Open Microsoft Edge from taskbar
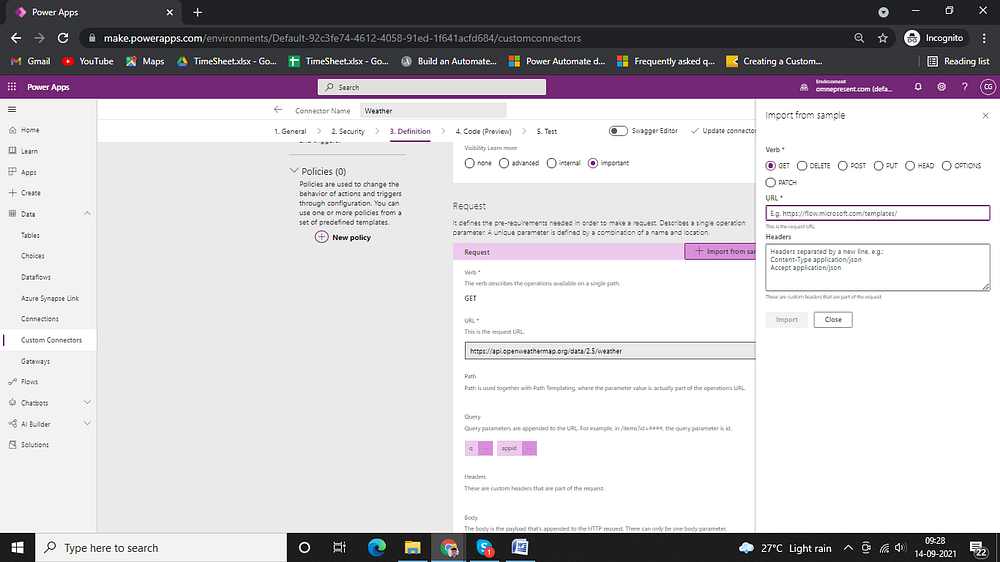Viewport: 1000px width, 562px height. coord(377,547)
